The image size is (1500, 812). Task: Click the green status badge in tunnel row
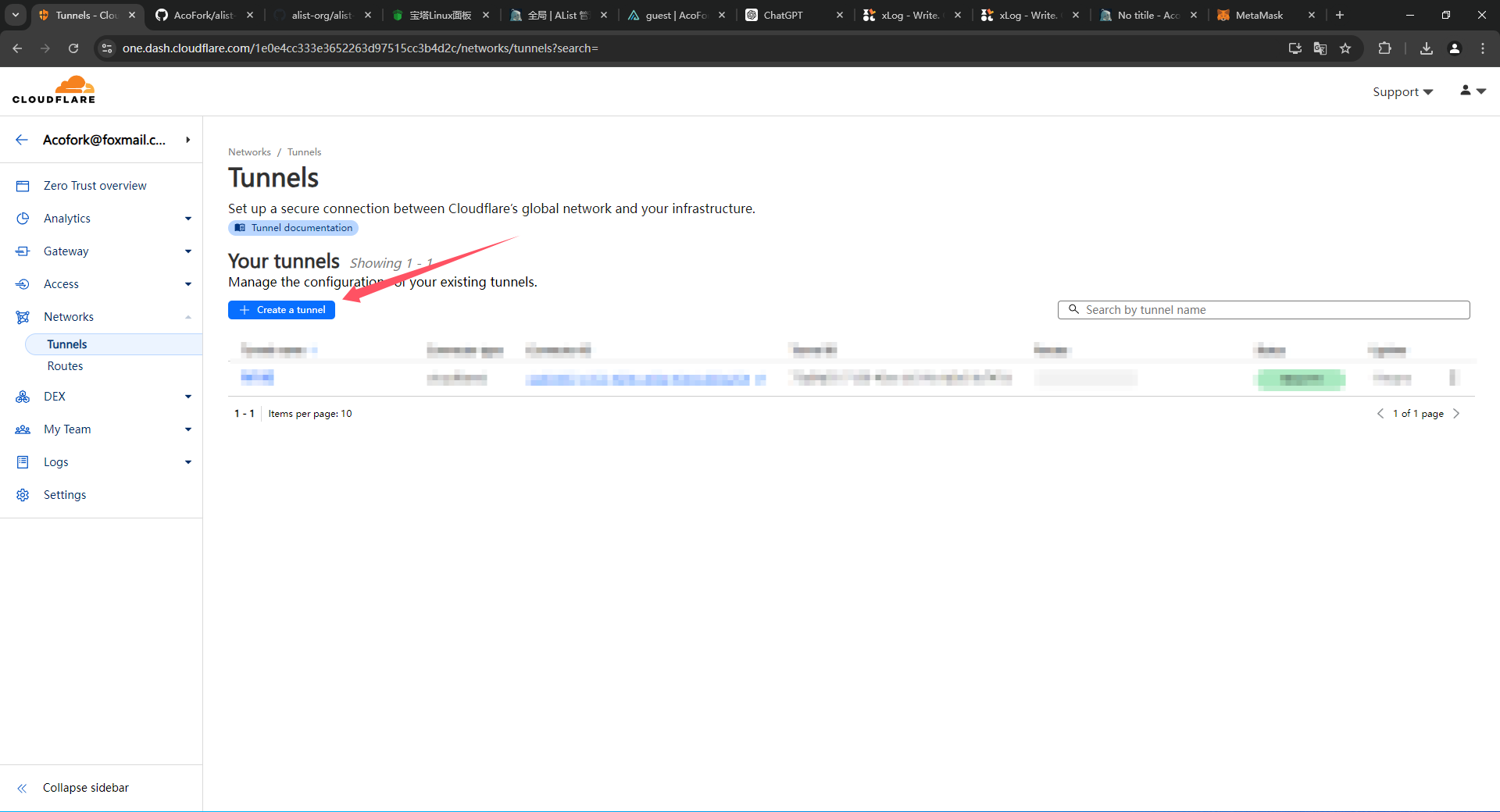click(x=1302, y=379)
